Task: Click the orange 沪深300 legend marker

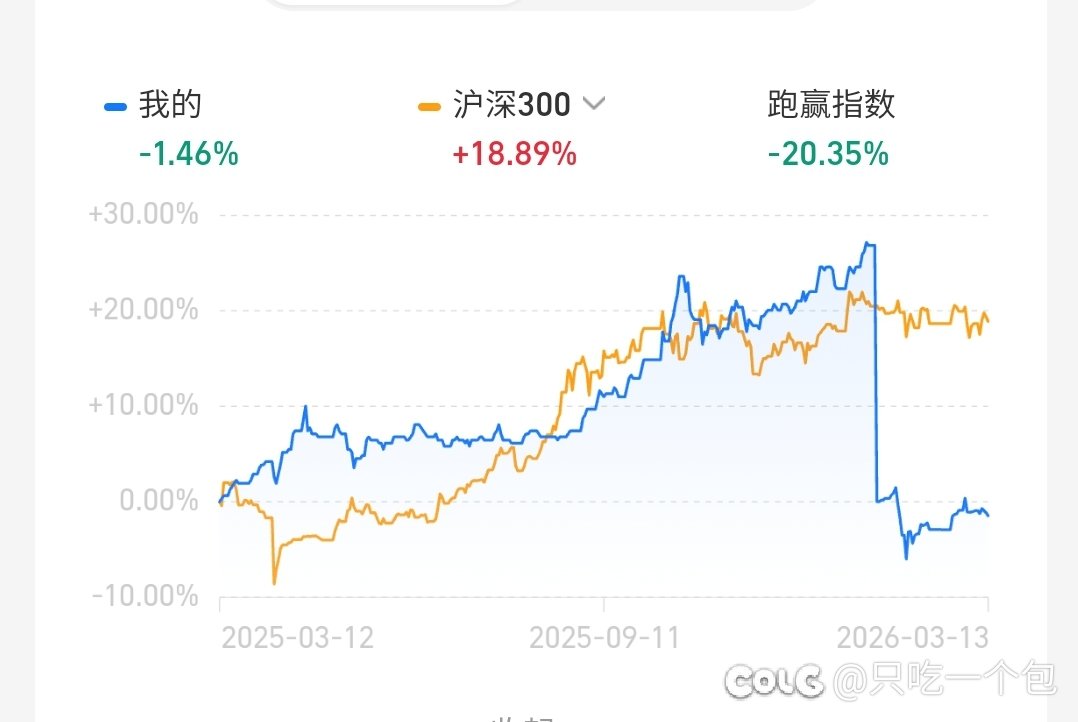Action: pyautogui.click(x=430, y=106)
